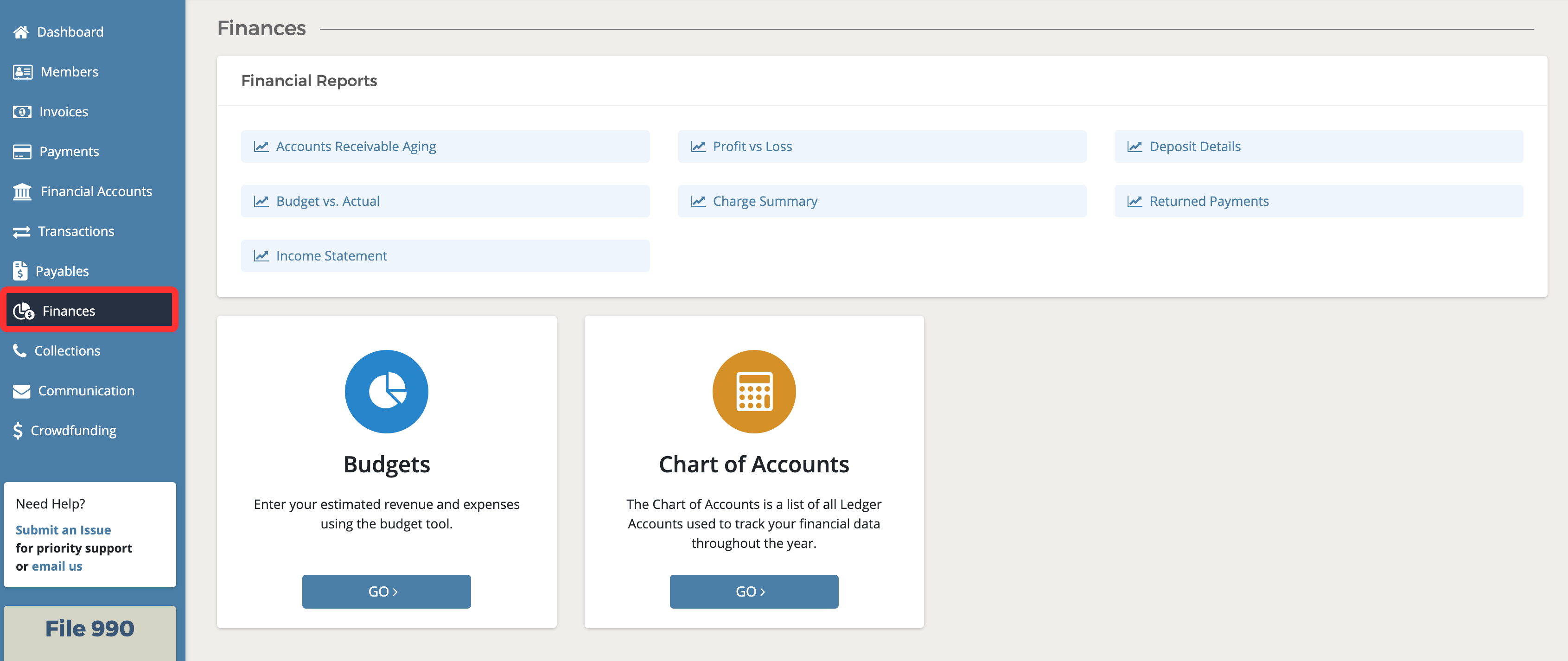Click GO under Chart of Accounts
1568x661 pixels.
click(754, 591)
